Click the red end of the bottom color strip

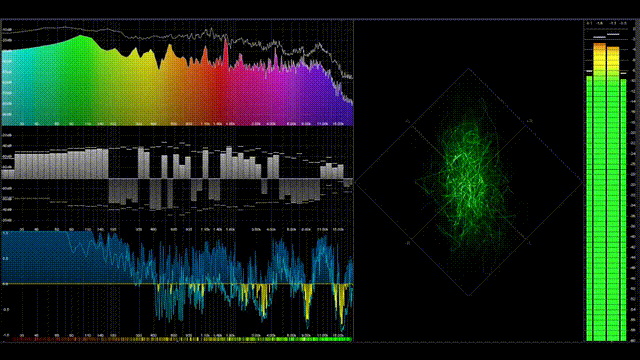point(16,339)
